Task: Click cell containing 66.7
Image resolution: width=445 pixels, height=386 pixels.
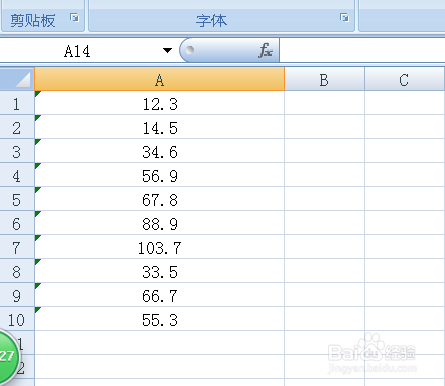Action: (x=160, y=295)
